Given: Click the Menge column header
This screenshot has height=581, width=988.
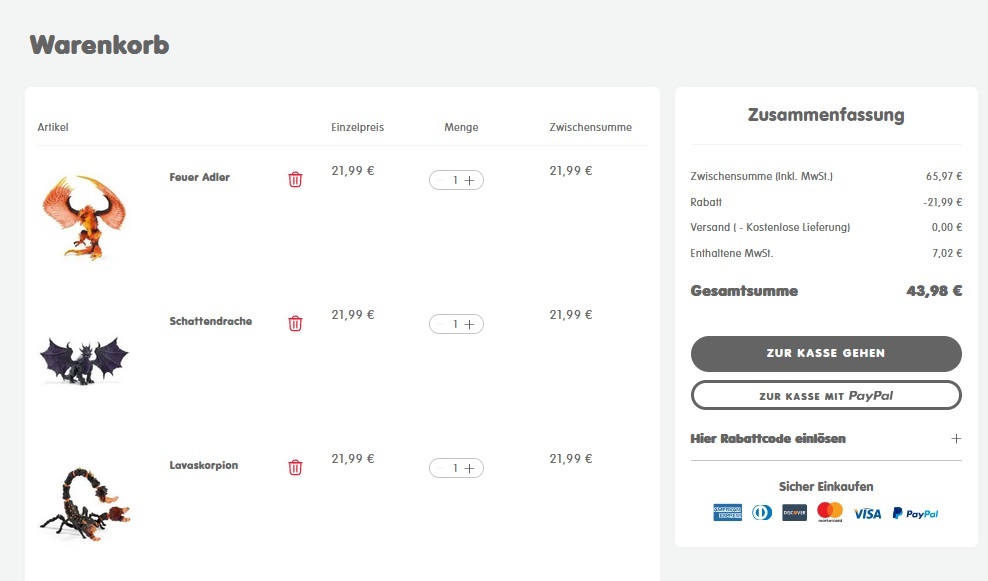Looking at the screenshot, I should (461, 127).
